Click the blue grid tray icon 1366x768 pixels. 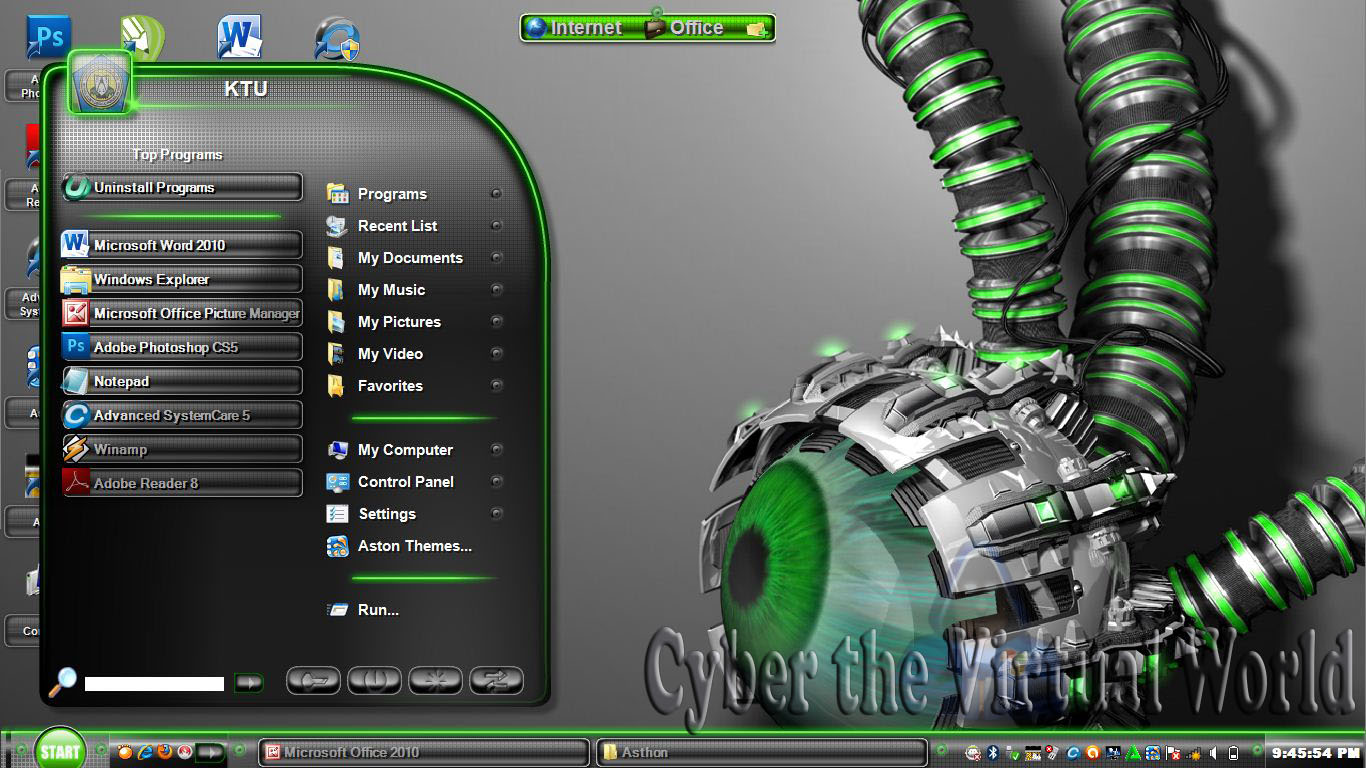(x=1153, y=753)
